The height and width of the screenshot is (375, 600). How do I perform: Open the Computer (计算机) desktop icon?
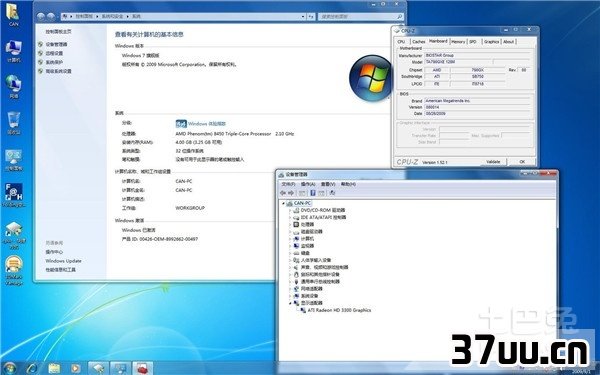click(13, 49)
